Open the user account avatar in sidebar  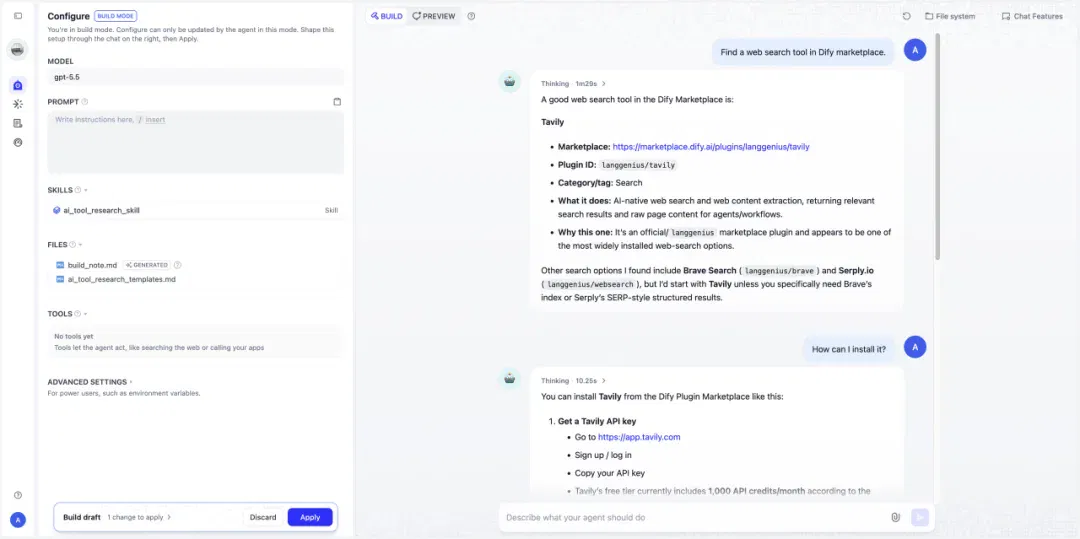pyautogui.click(x=18, y=520)
